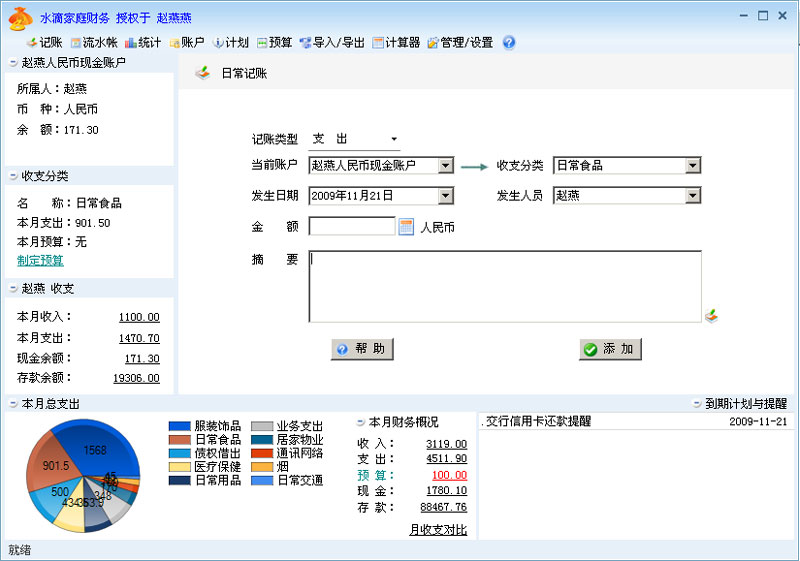Open the 收支分类 dropdown showing 日常食品
This screenshot has width=800, height=561.
627,165
